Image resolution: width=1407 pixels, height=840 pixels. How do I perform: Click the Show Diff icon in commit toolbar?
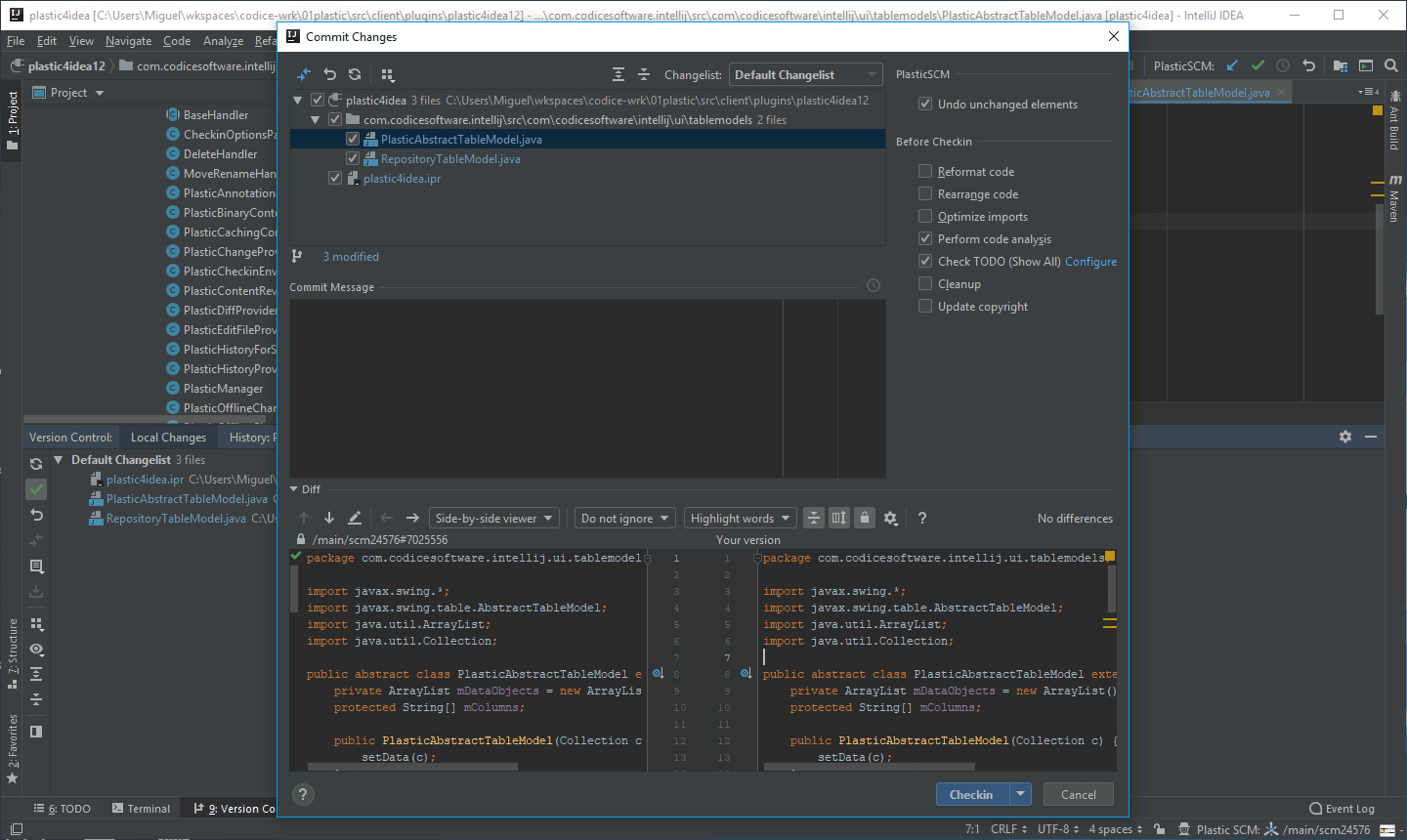click(x=304, y=74)
